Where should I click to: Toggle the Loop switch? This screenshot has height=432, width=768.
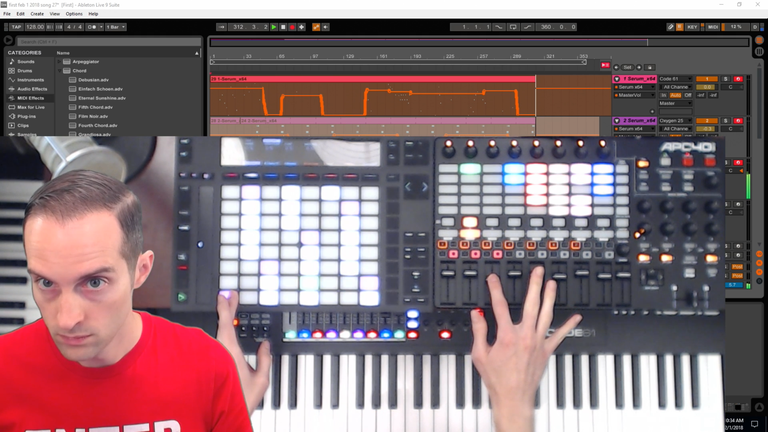513,27
